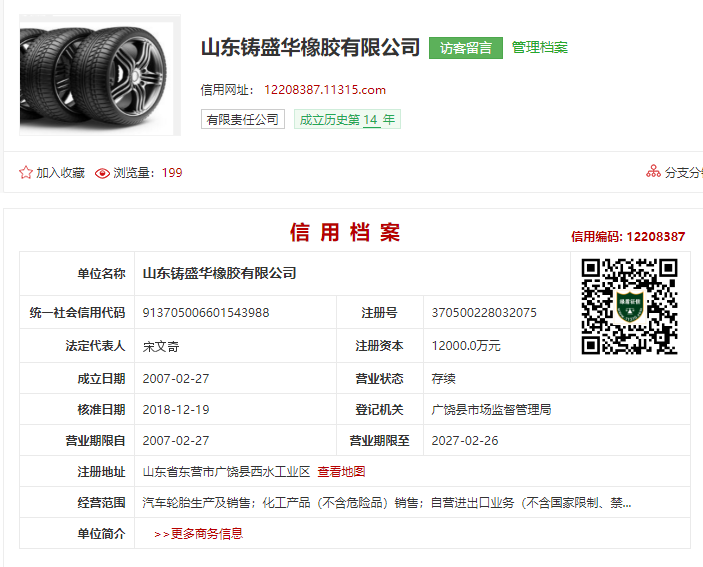Click the credit file QR code

tap(629, 307)
